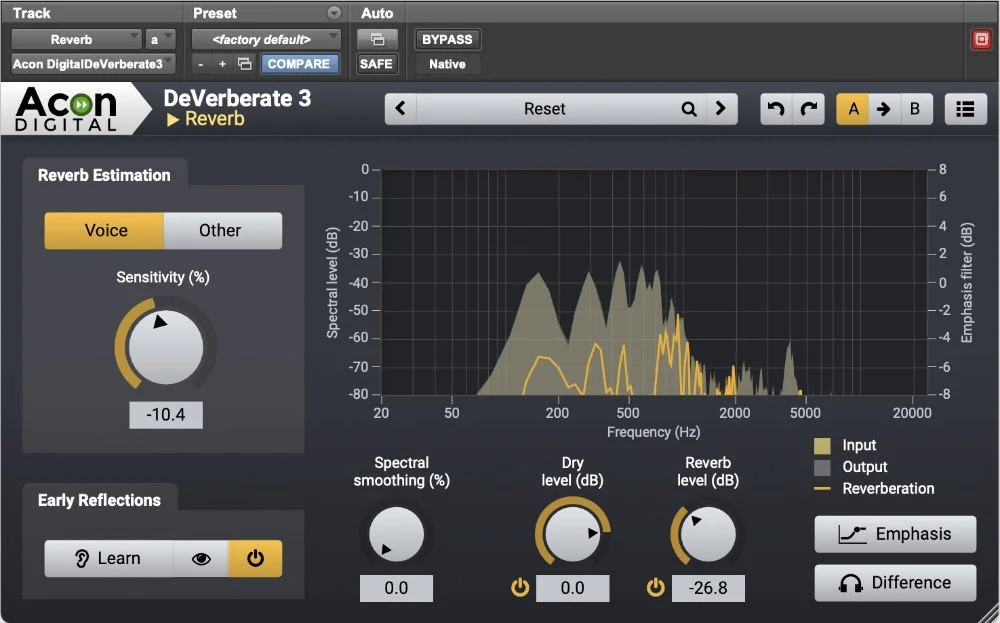This screenshot has height=623, width=1000.
Task: Click the Reverb level knob
Action: click(x=708, y=534)
